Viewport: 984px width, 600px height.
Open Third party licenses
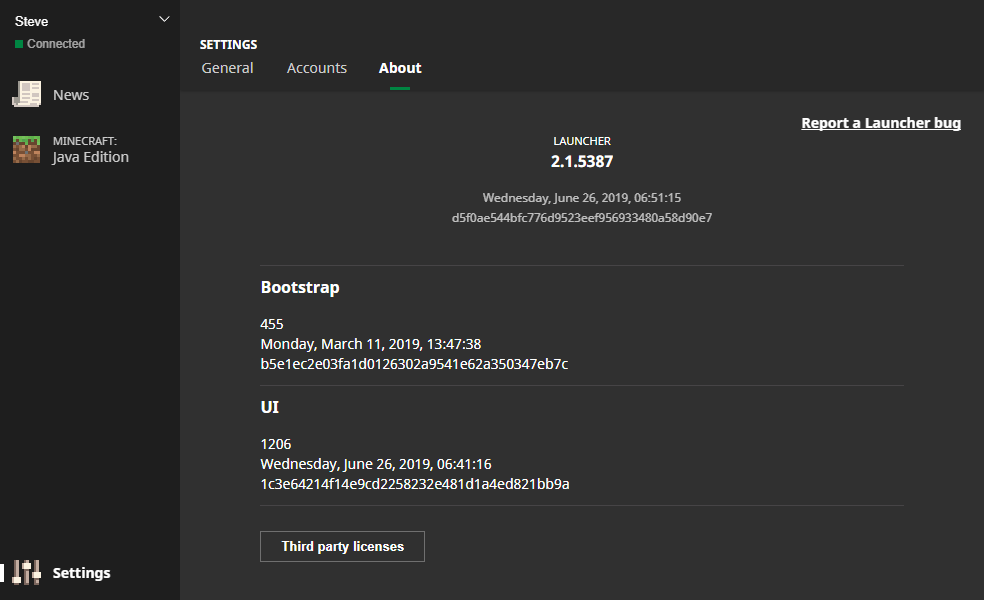[x=342, y=546]
